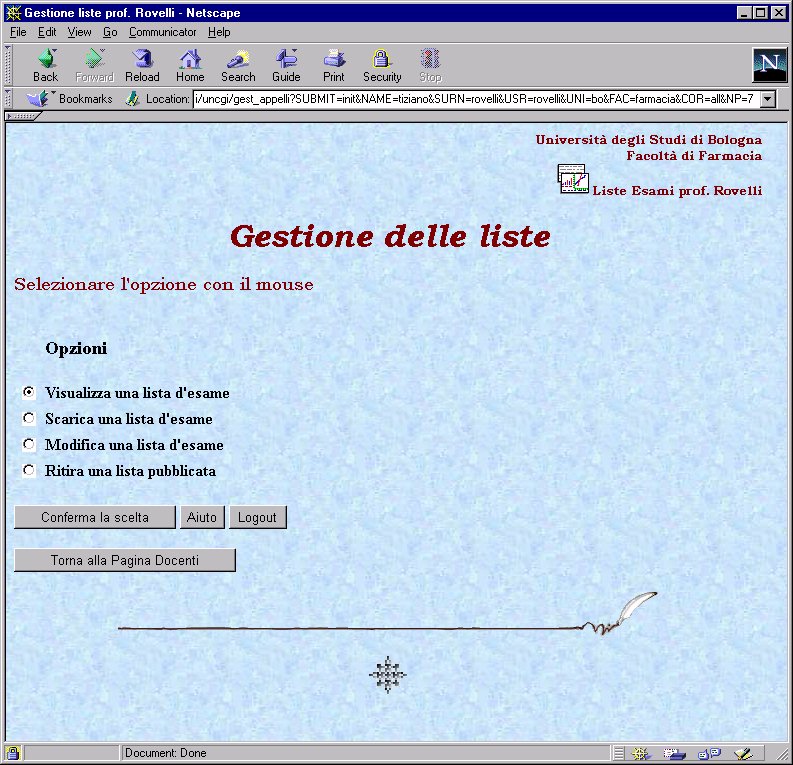793x765 pixels.
Task: Select Visualizza una lista d'esame option
Action: click(x=29, y=392)
